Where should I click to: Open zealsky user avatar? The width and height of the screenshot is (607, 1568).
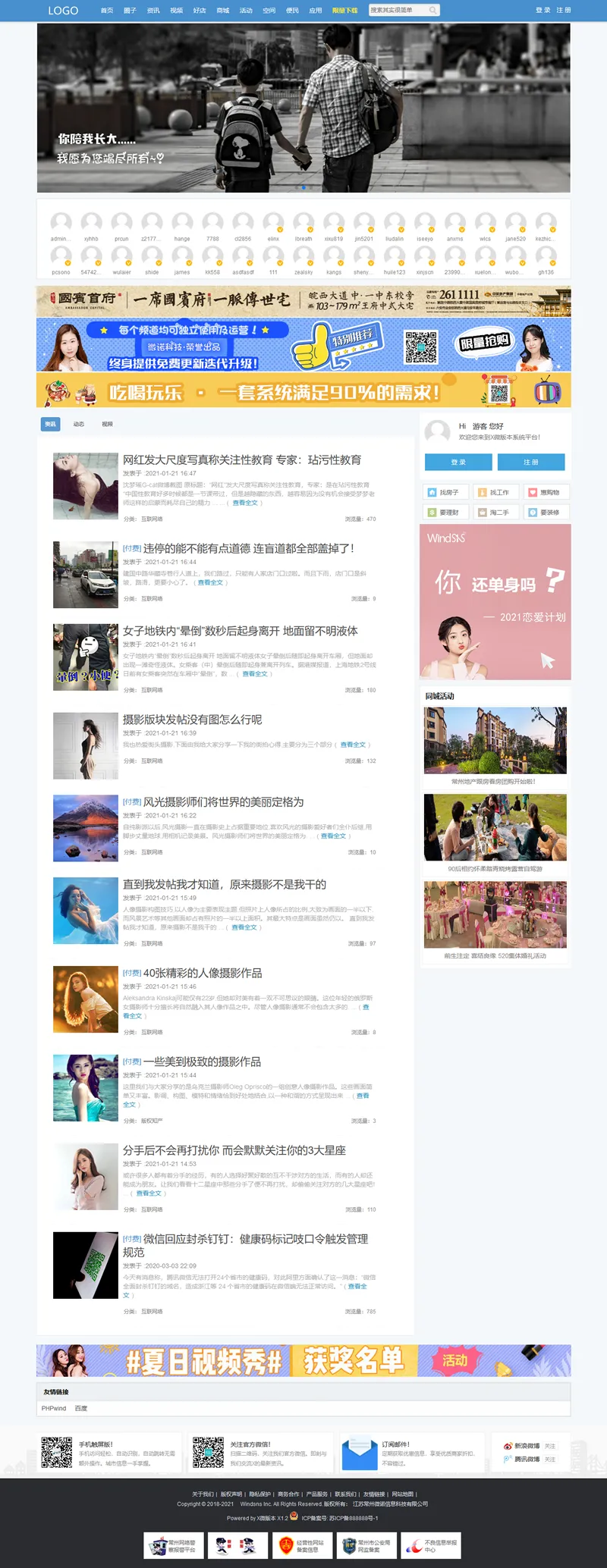point(303,256)
